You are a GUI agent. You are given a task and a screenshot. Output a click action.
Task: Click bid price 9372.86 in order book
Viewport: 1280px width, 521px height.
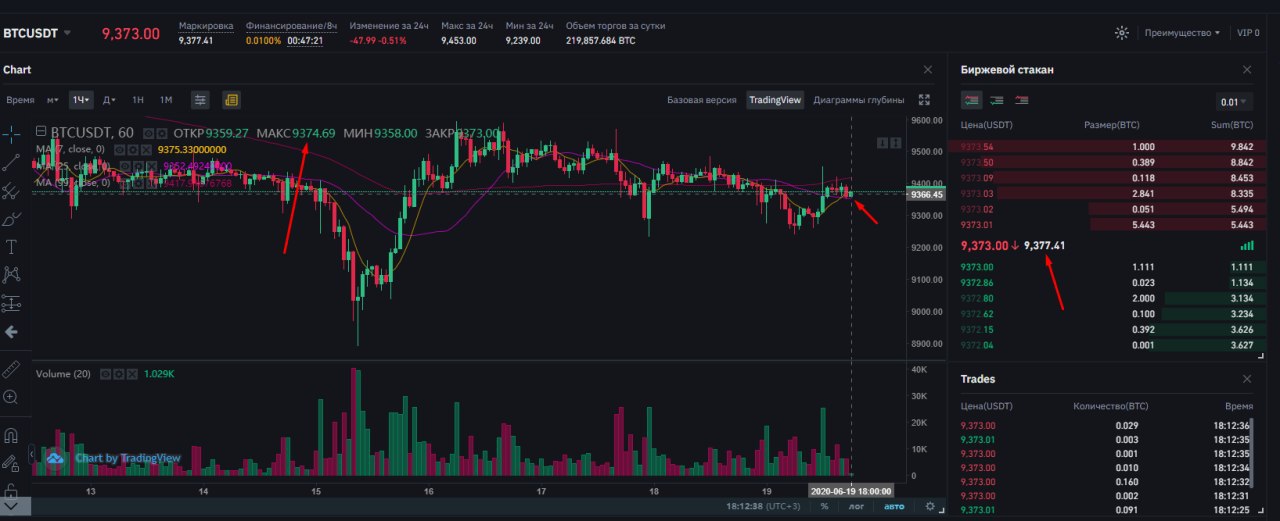pos(977,283)
